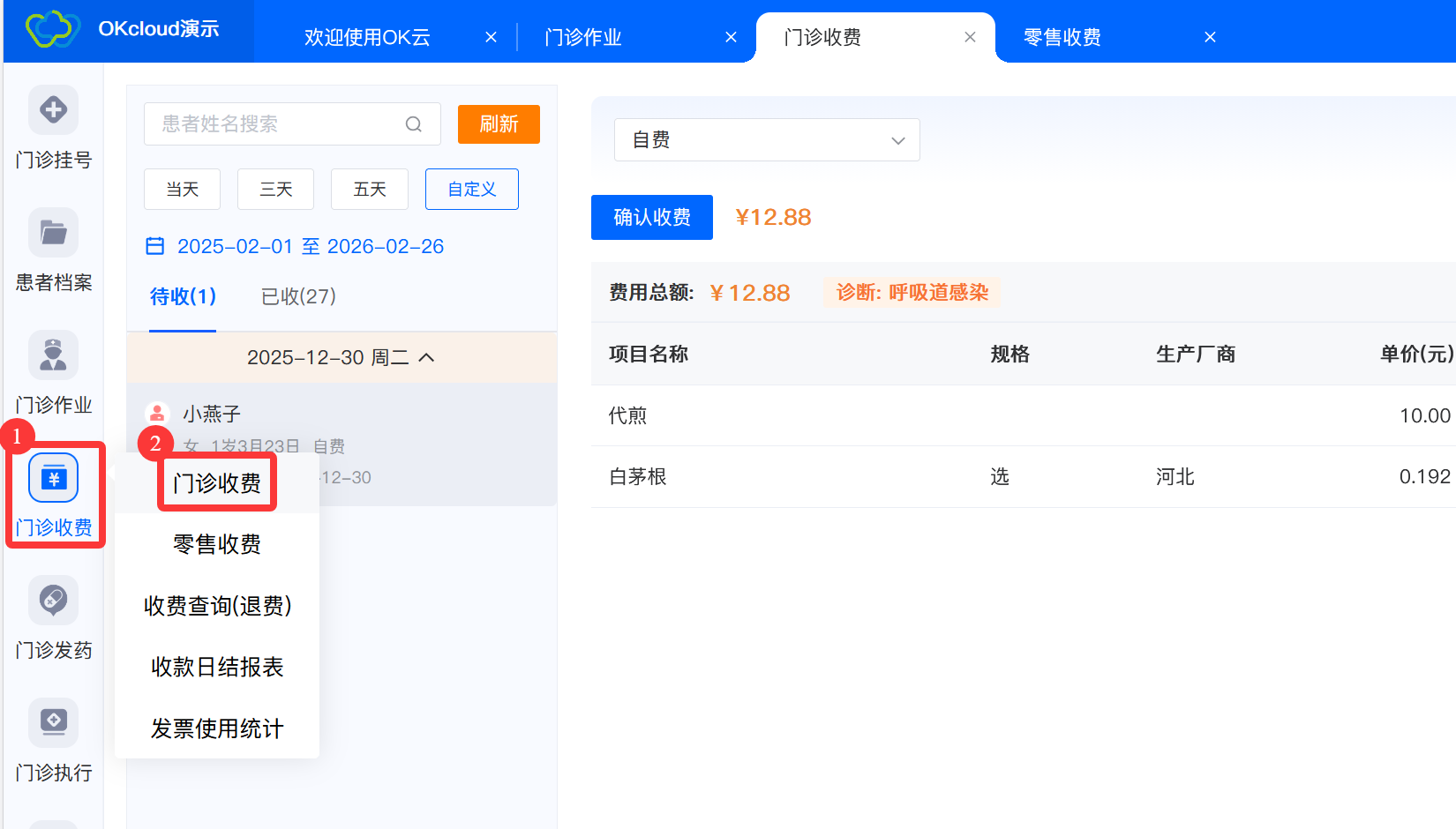Select the 门诊收费 yen icon in sidebar

coord(53,479)
